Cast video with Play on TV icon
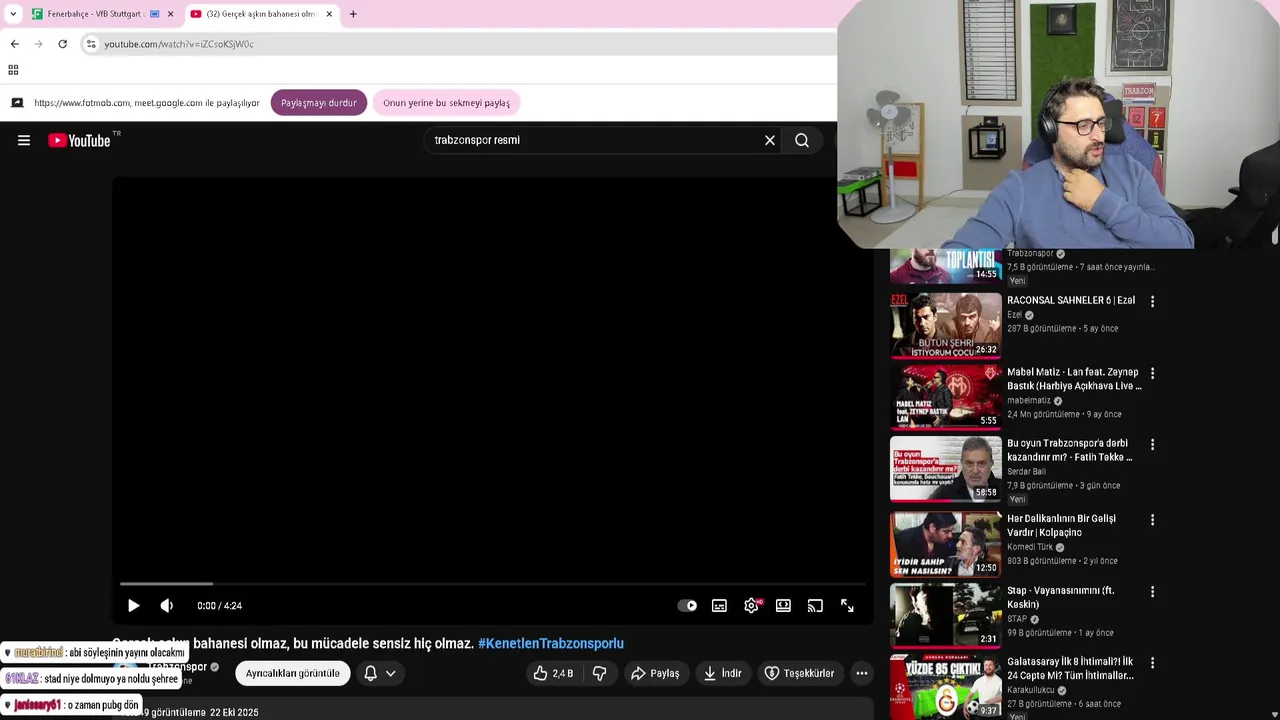1280x720 pixels. (815, 606)
